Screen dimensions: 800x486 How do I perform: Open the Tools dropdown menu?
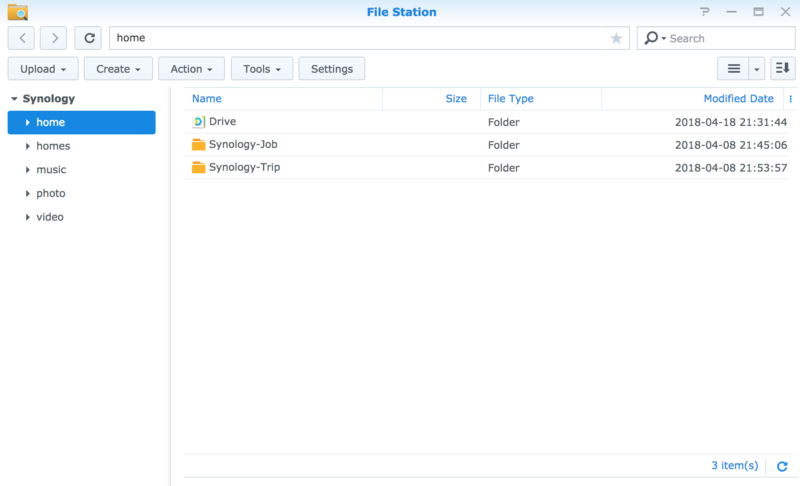point(262,69)
